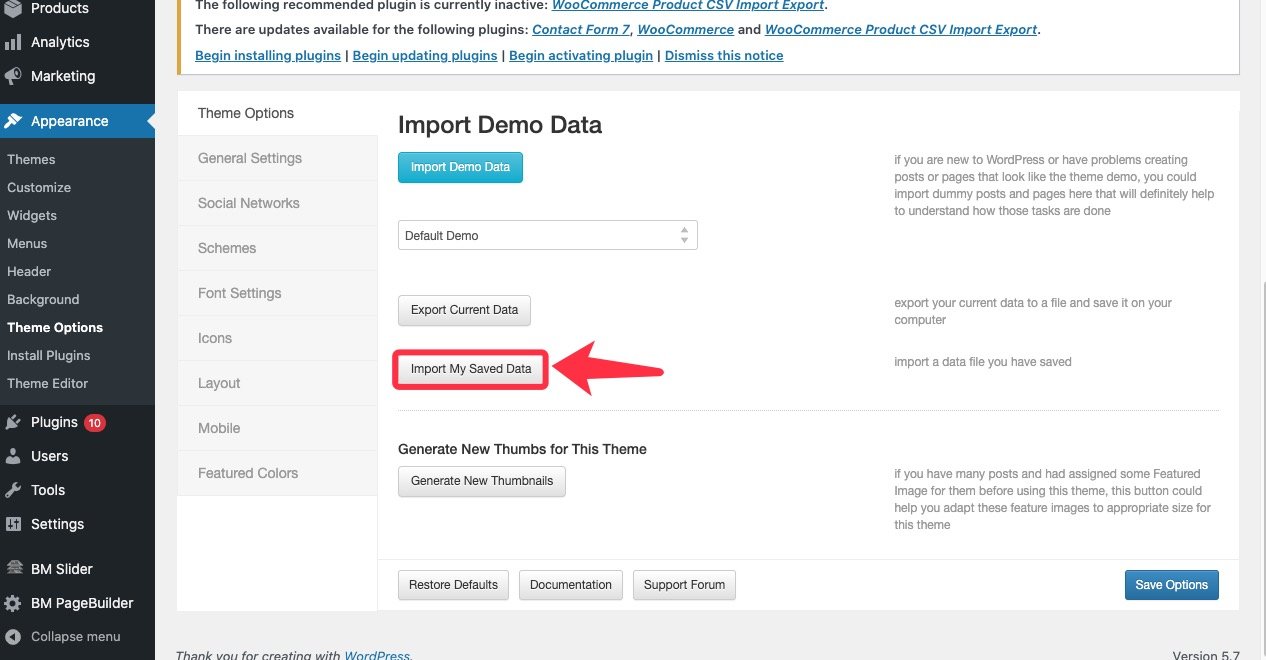The image size is (1266, 660).
Task: Switch to Icons tab
Action: [277, 338]
